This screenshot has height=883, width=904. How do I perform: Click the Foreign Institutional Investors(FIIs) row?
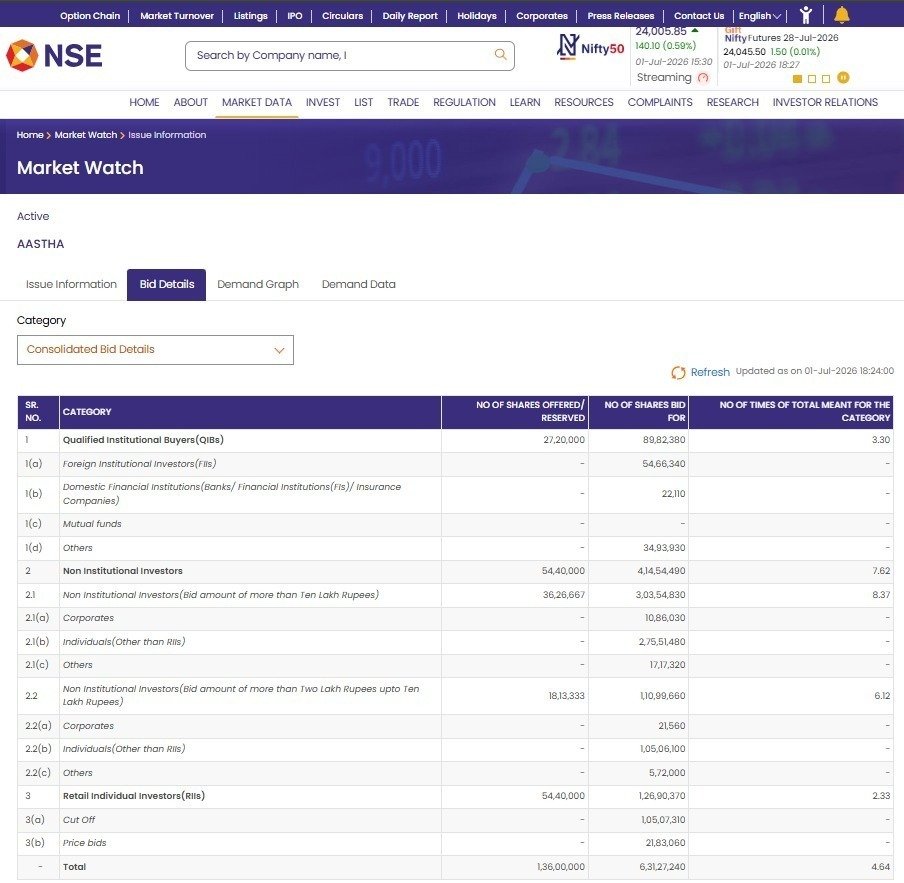click(x=455, y=464)
